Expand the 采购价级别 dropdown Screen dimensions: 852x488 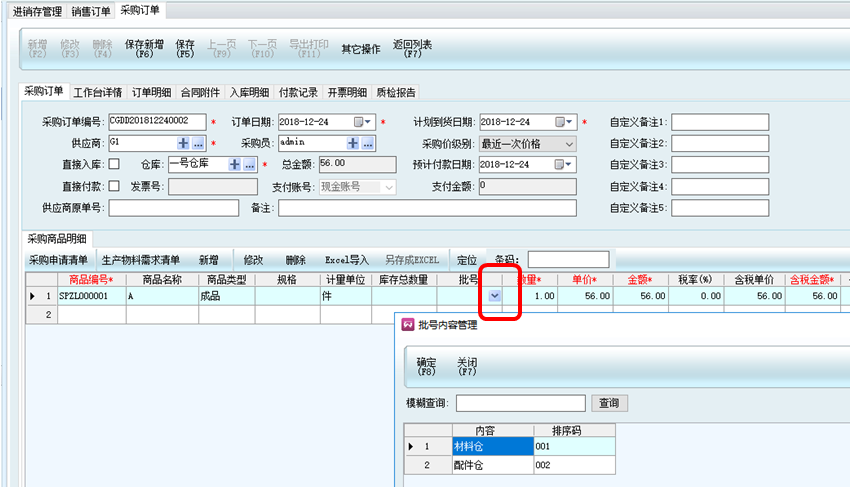pos(569,143)
